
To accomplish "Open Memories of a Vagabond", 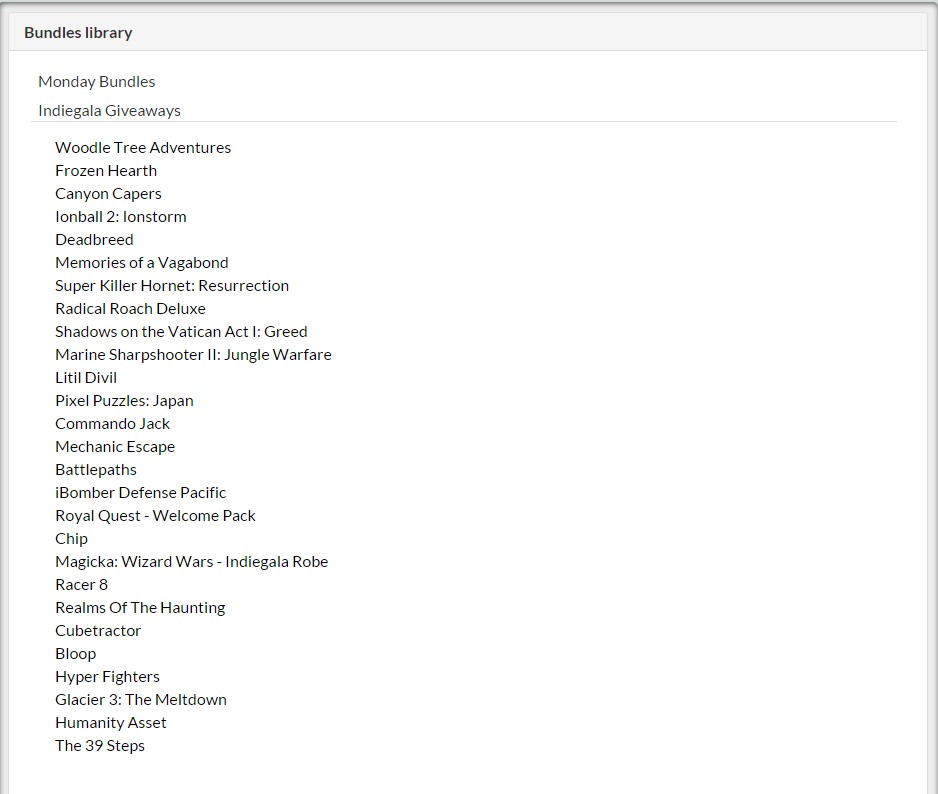I will click(142, 263).
